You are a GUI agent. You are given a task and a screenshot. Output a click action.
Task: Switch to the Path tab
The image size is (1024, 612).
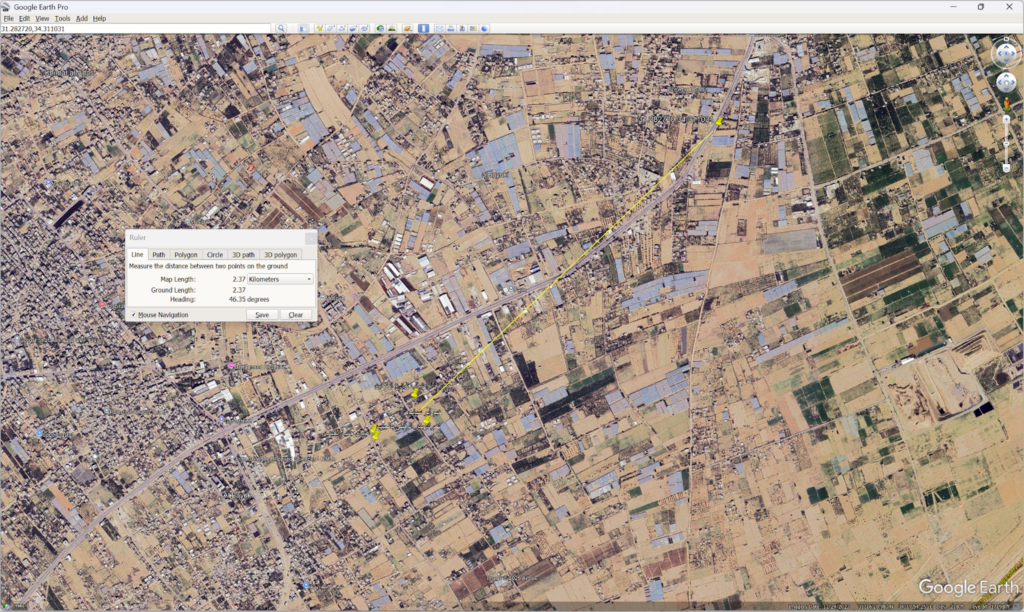[159, 255]
